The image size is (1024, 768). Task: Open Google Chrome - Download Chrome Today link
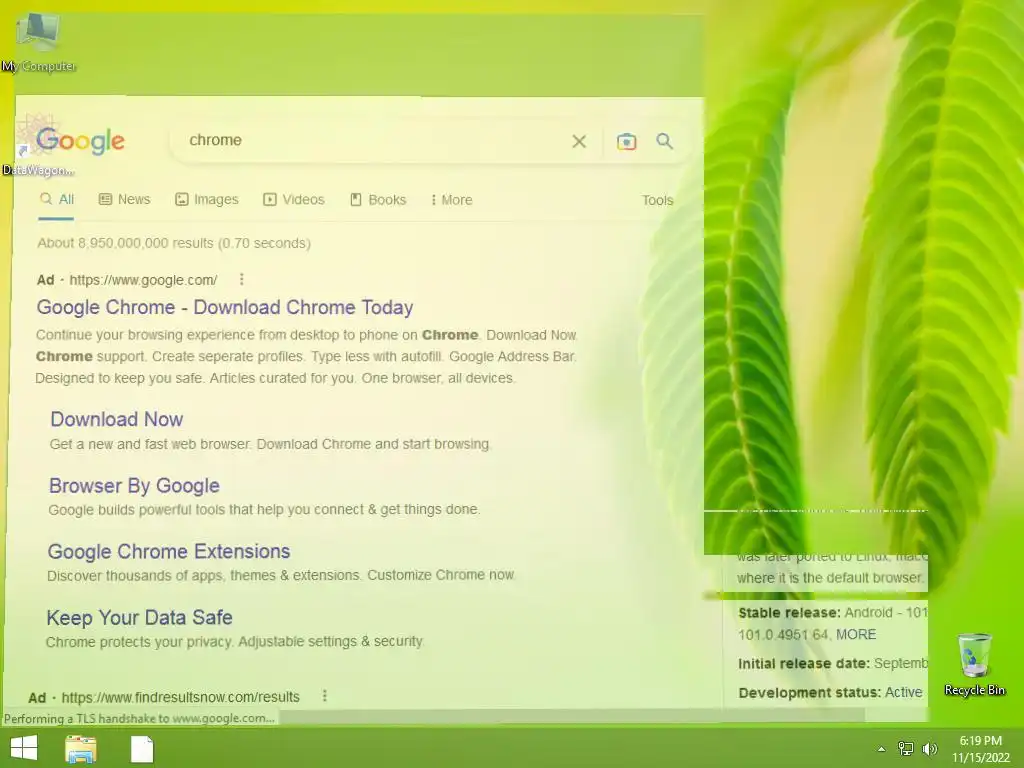[225, 307]
